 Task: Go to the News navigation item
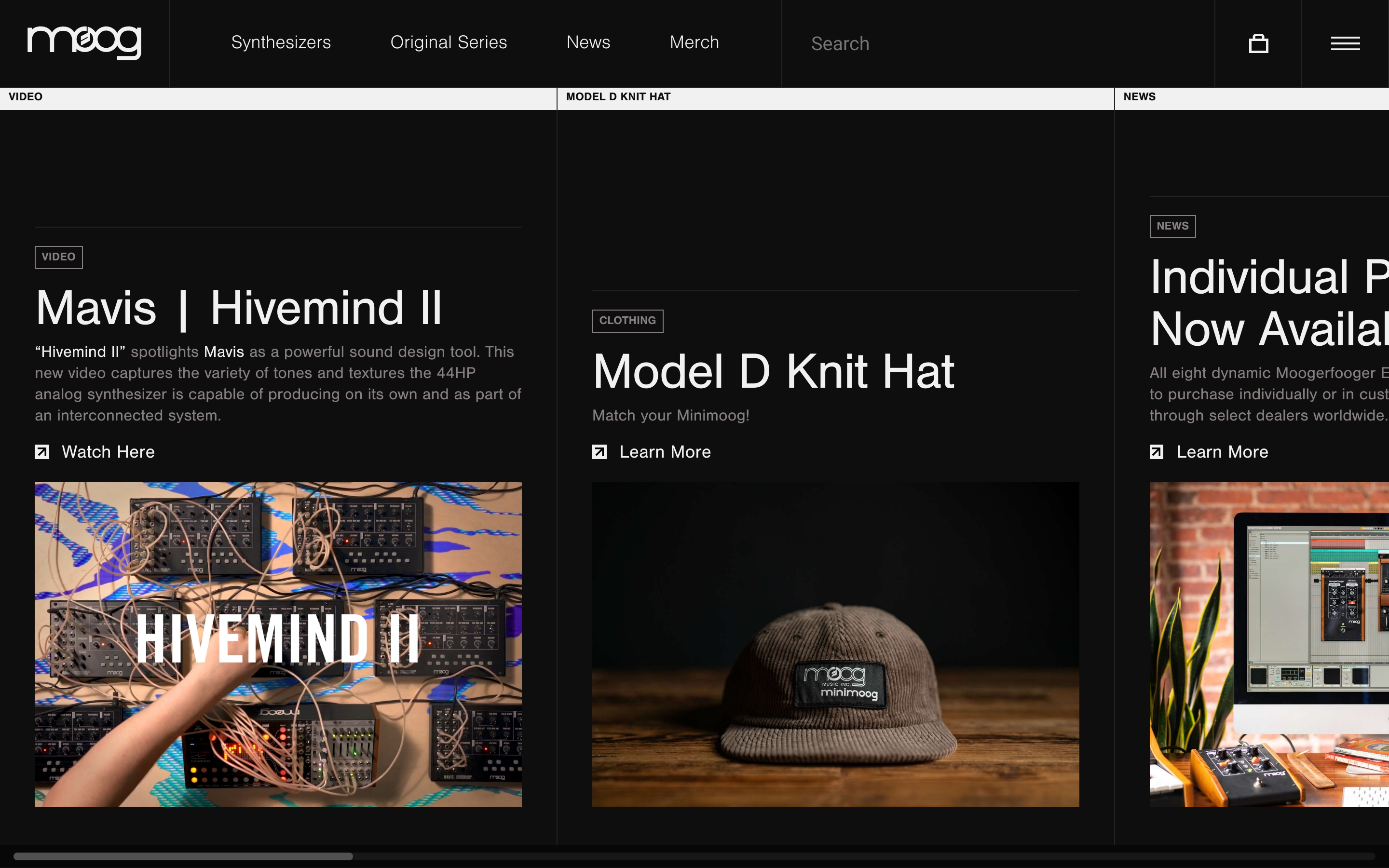[x=588, y=42]
